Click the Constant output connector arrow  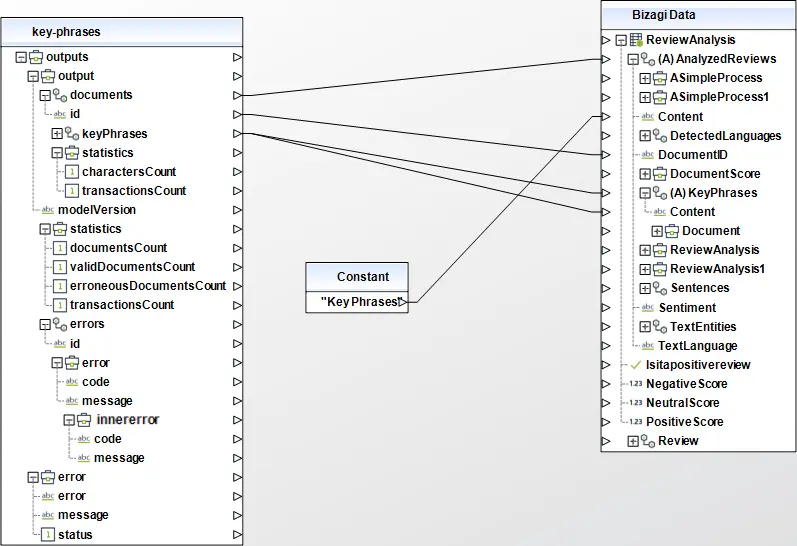click(402, 302)
